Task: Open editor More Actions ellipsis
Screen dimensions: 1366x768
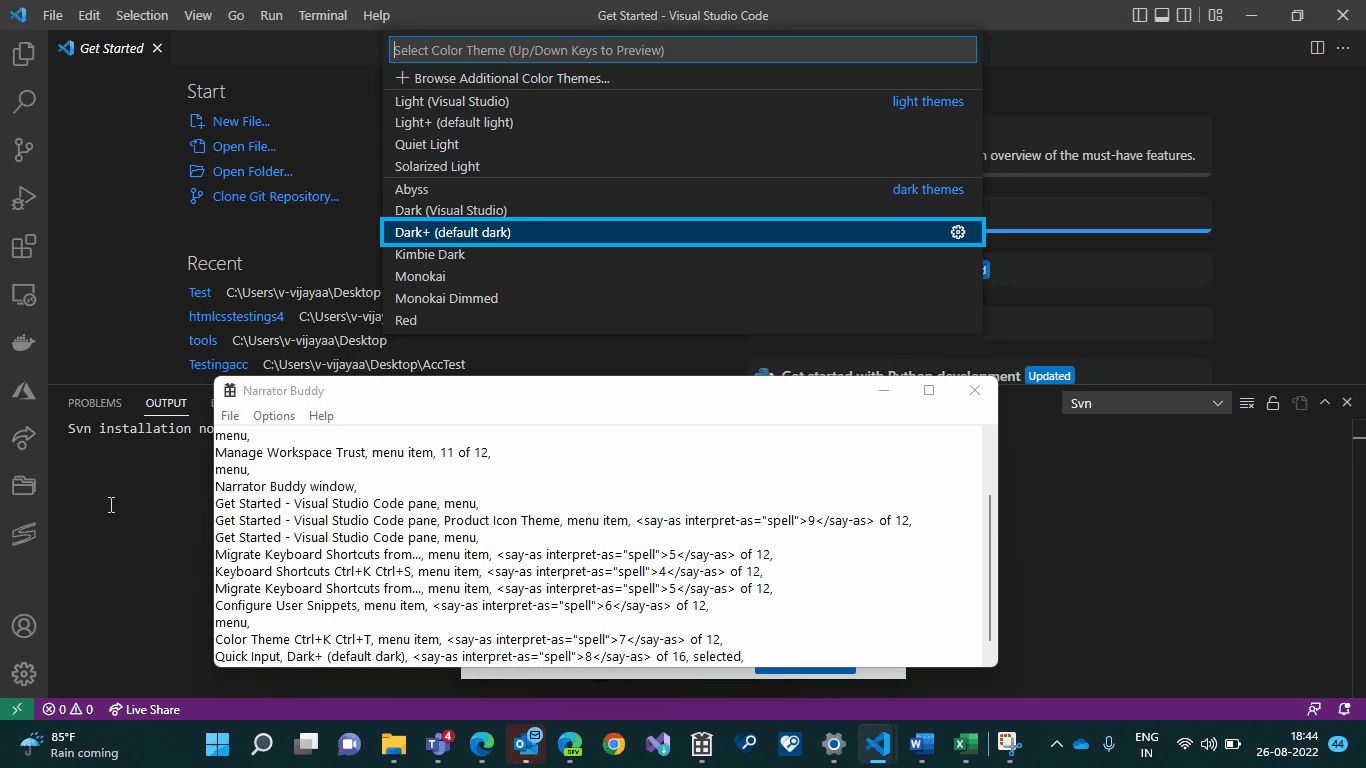Action: (1343, 48)
